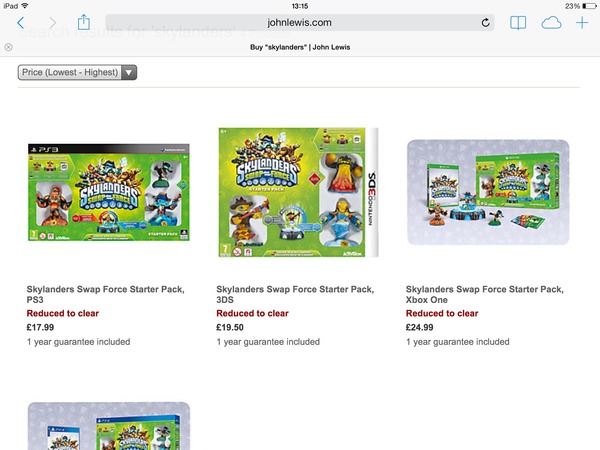The image size is (600, 450).
Task: Show iCloud tabs cloud icon
Action: click(x=551, y=23)
